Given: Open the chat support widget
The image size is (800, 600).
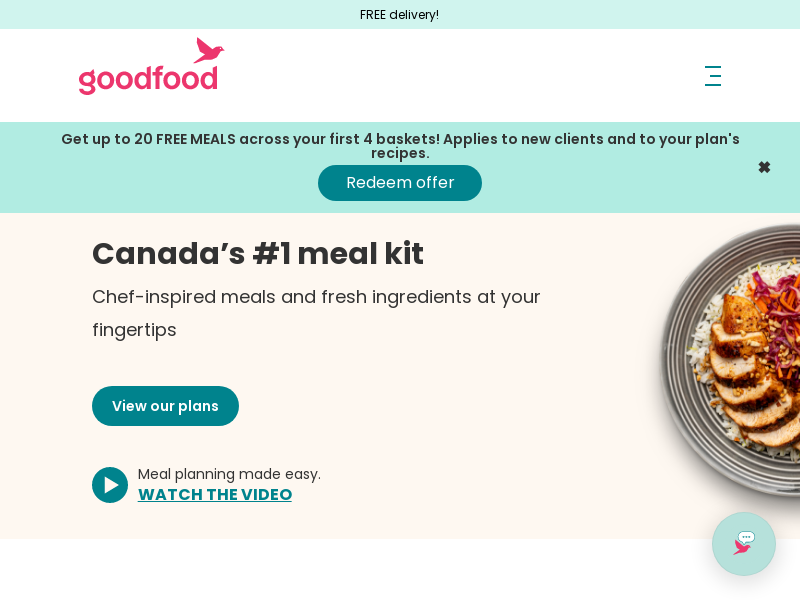Looking at the screenshot, I should 744,544.
